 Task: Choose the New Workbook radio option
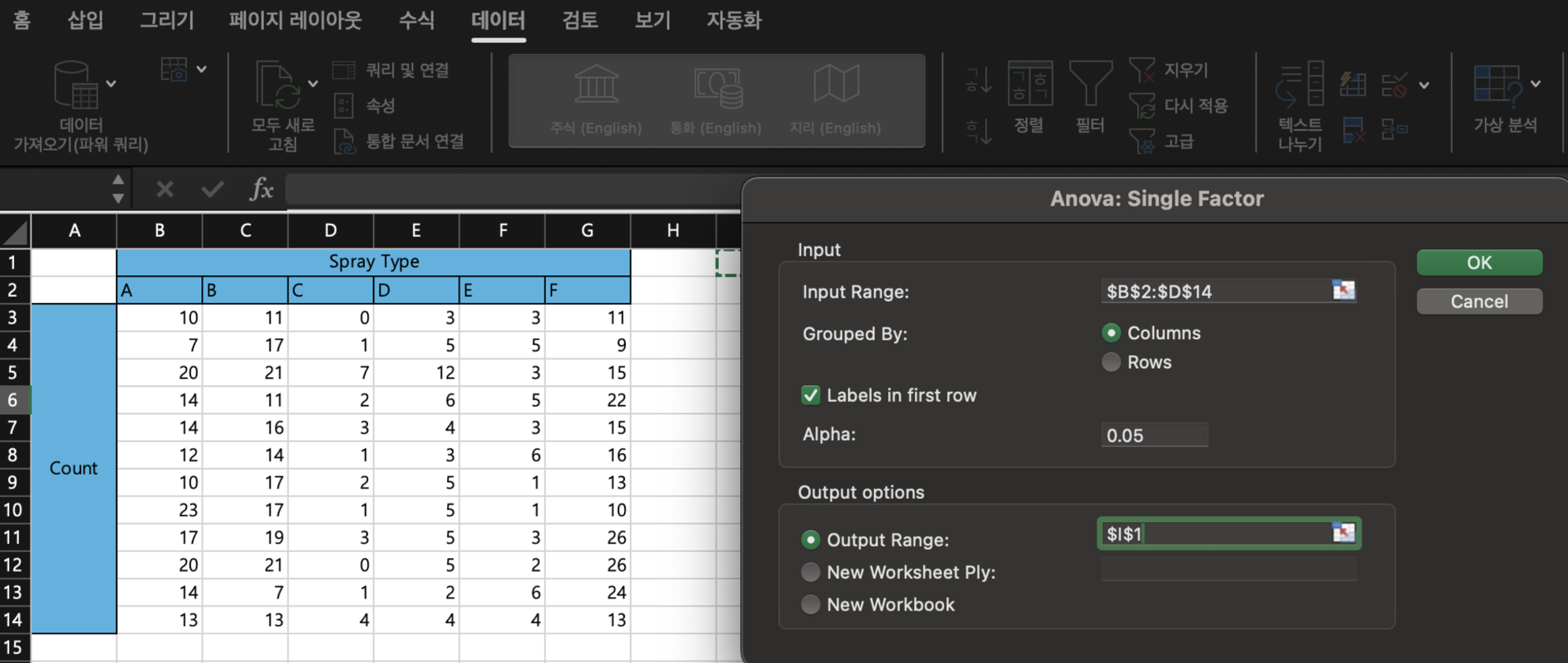(x=810, y=604)
